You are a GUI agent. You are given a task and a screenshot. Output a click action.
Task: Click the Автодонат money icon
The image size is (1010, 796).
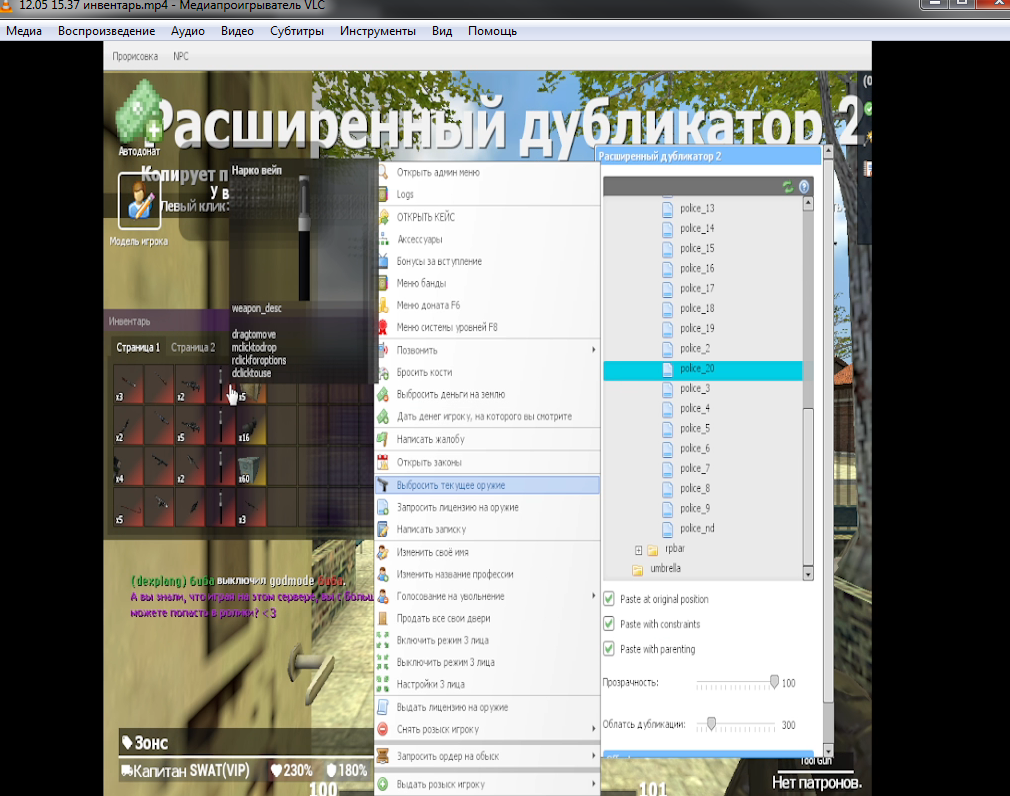(138, 118)
